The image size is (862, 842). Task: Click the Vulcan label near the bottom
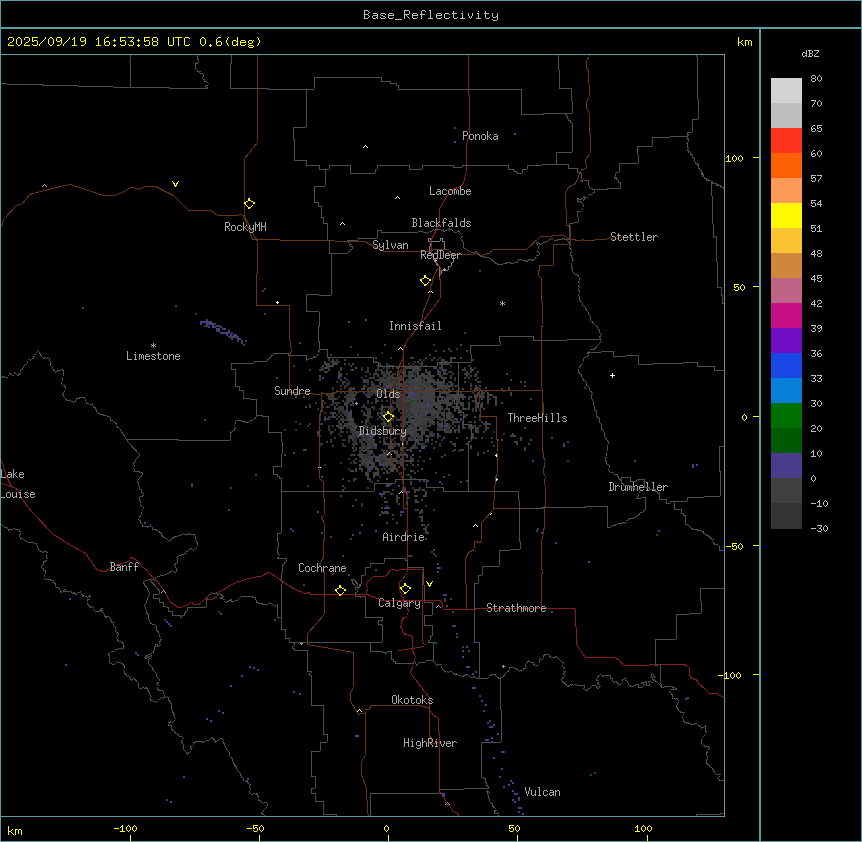click(542, 792)
